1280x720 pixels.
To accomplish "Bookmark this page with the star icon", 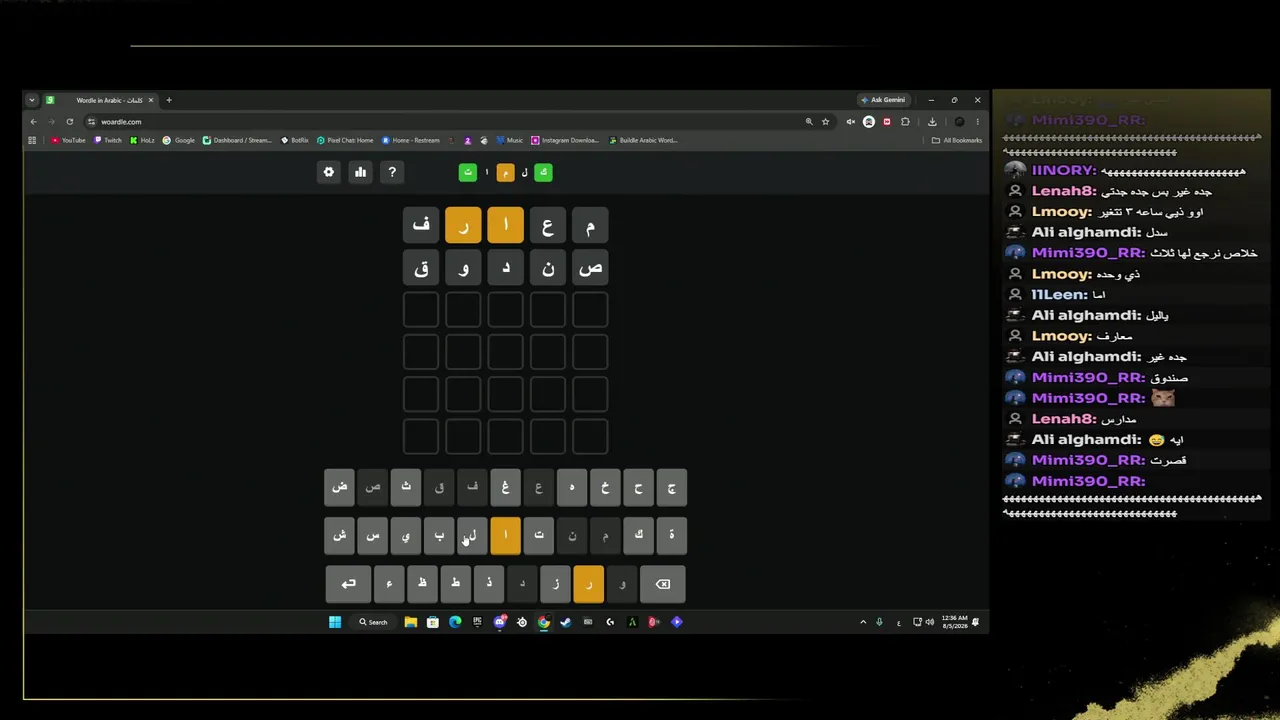I will click(x=826, y=121).
